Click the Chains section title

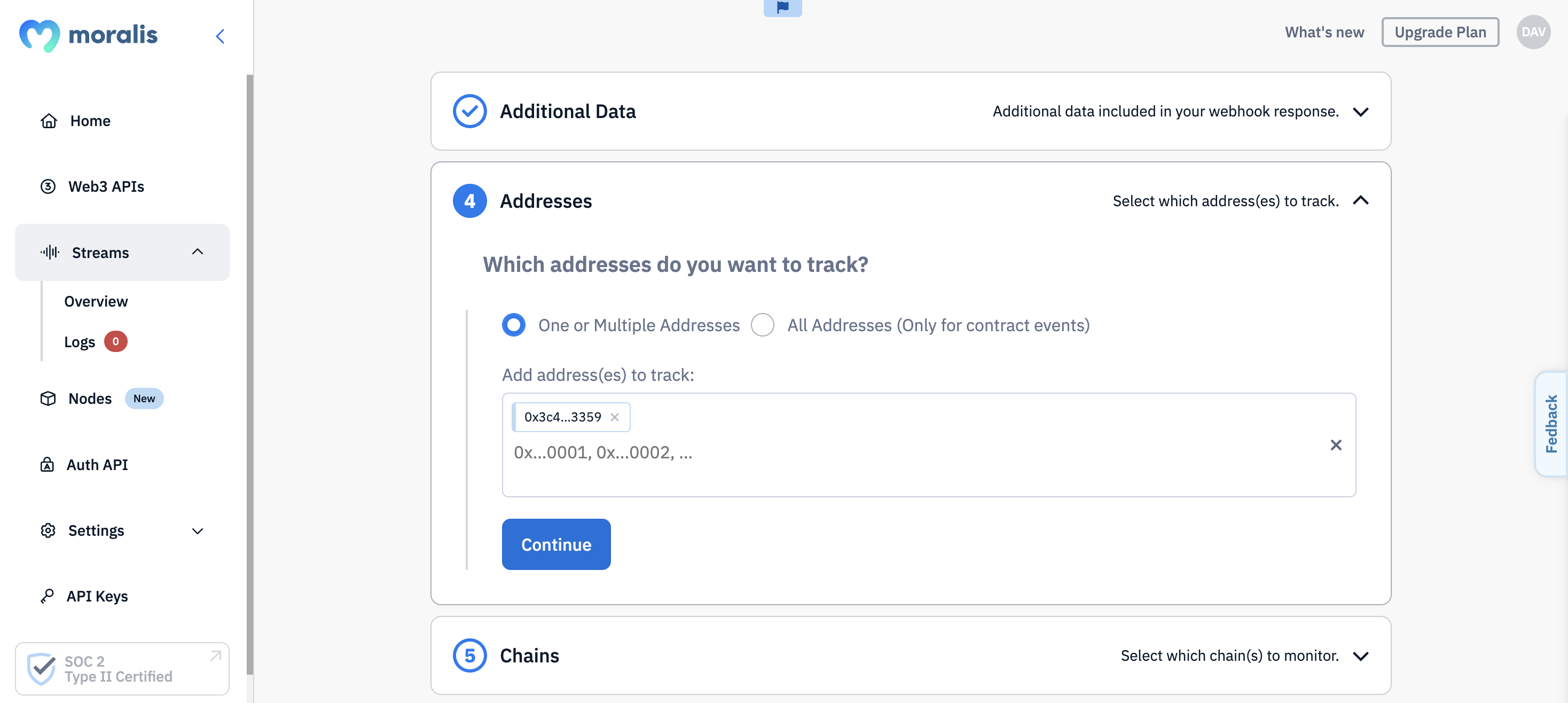530,655
